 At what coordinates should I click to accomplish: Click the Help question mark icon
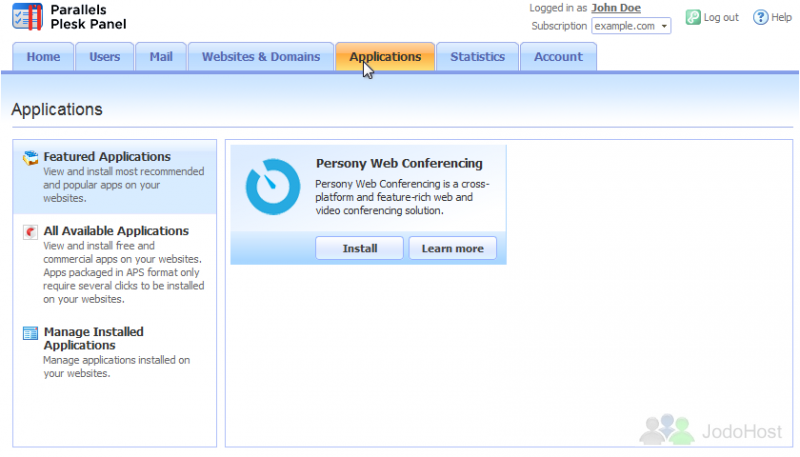[760, 17]
